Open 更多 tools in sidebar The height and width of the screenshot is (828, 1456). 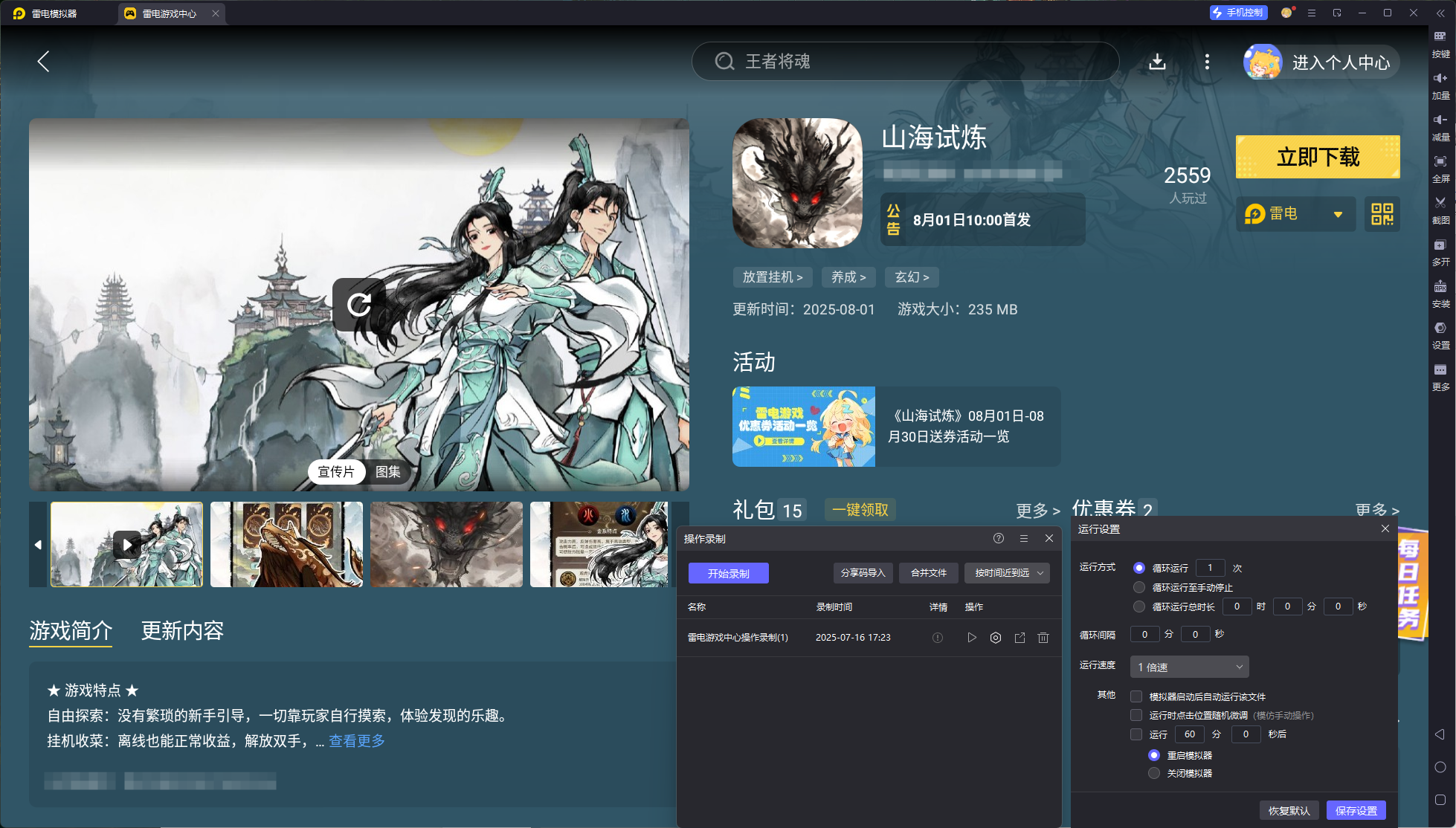pyautogui.click(x=1440, y=378)
